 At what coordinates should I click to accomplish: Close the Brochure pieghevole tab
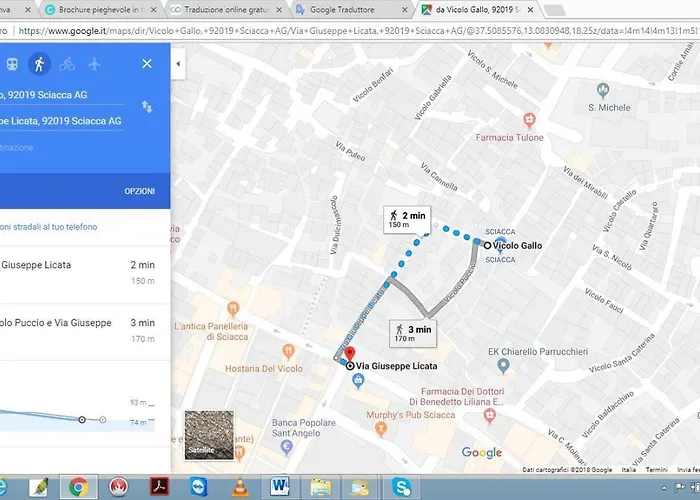(153, 9)
